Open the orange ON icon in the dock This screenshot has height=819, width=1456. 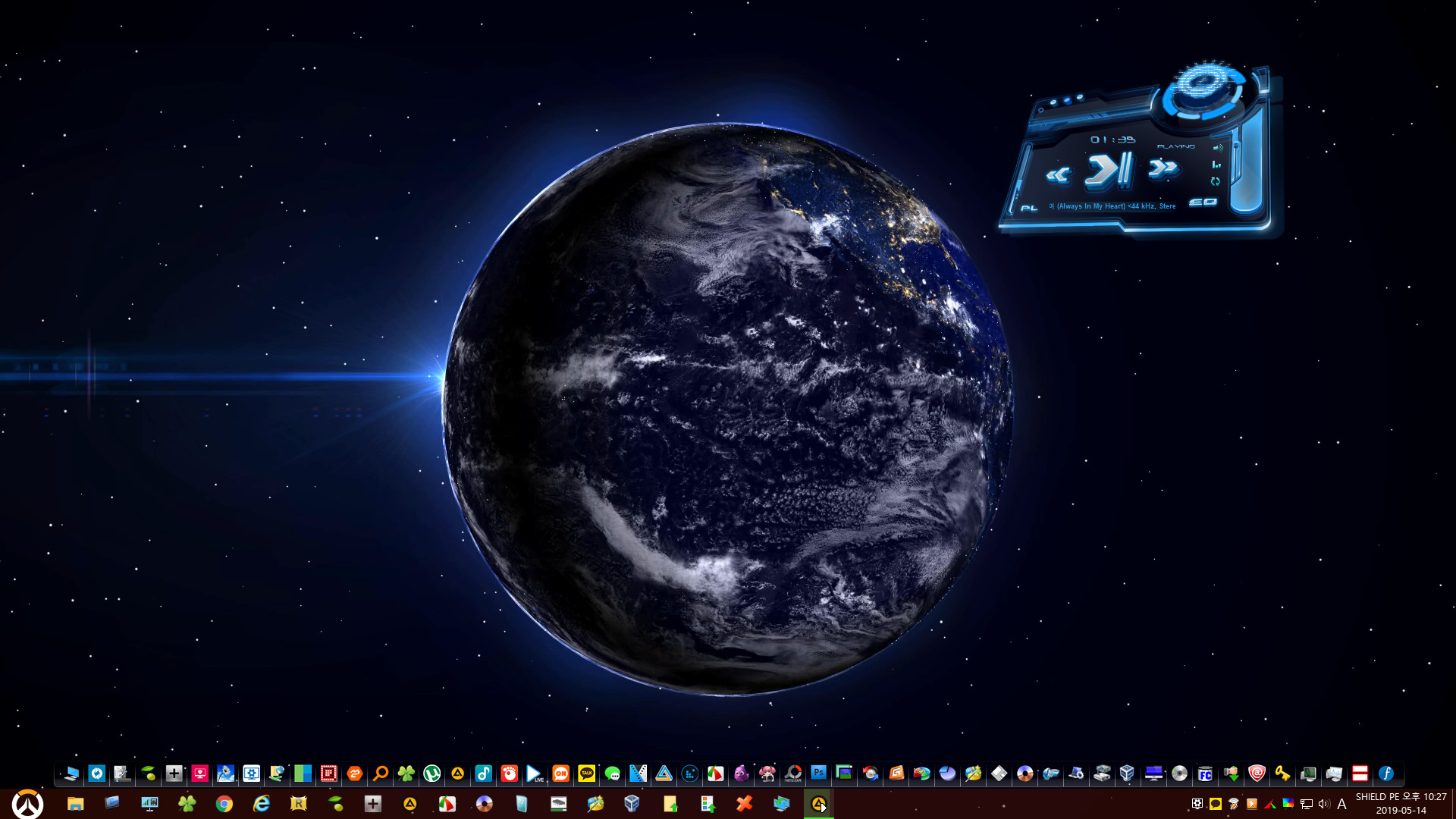tap(560, 773)
